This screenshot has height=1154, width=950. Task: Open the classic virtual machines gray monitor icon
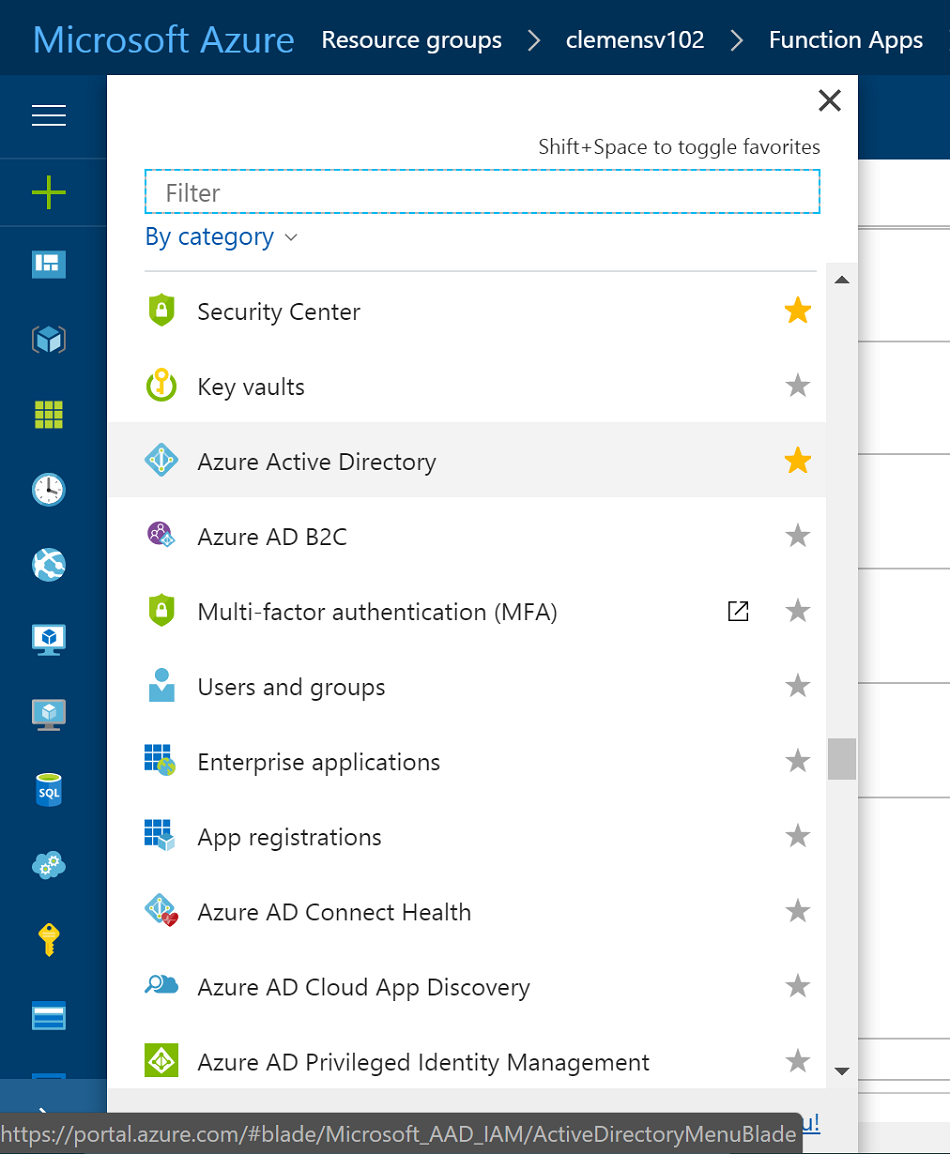[49, 715]
